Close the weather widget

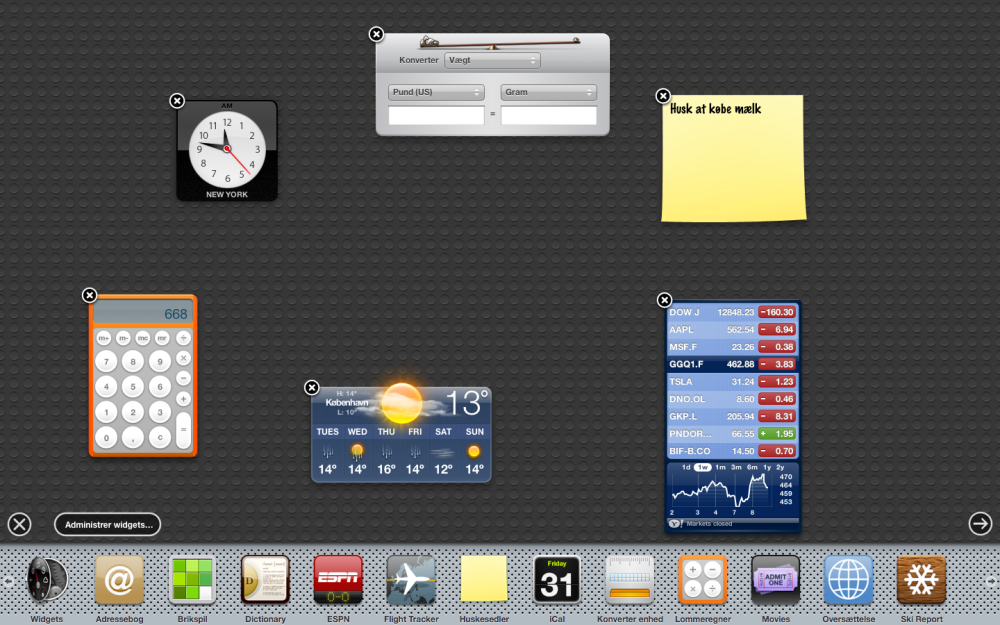coord(312,388)
